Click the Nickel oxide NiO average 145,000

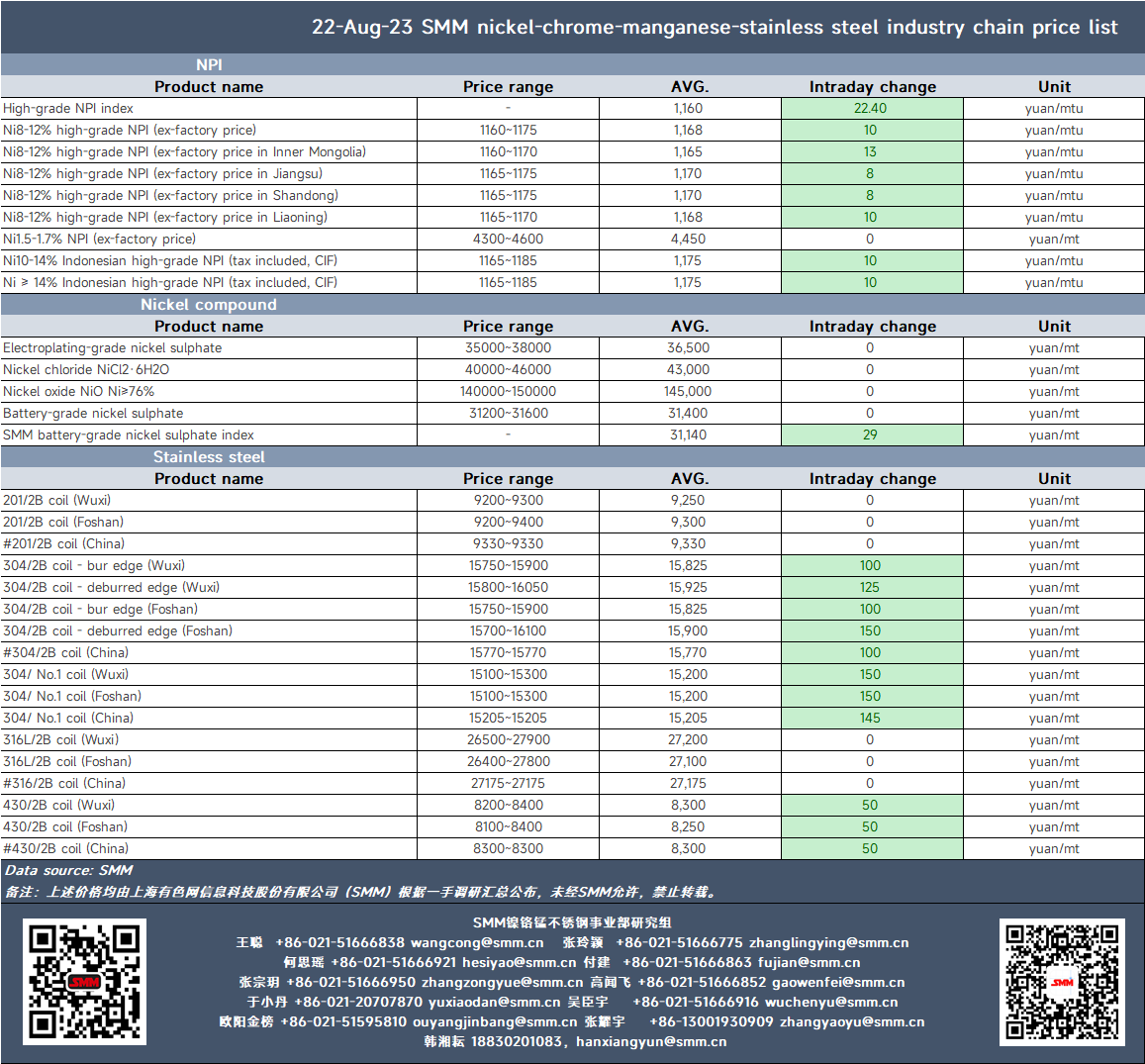(687, 391)
